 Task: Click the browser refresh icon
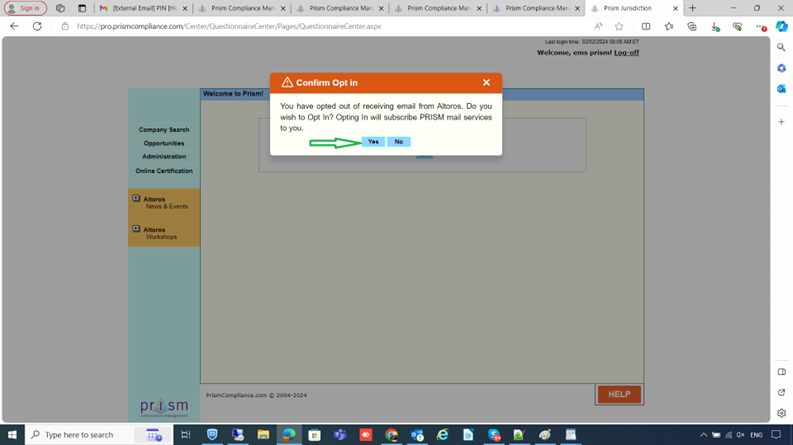pyautogui.click(x=37, y=27)
